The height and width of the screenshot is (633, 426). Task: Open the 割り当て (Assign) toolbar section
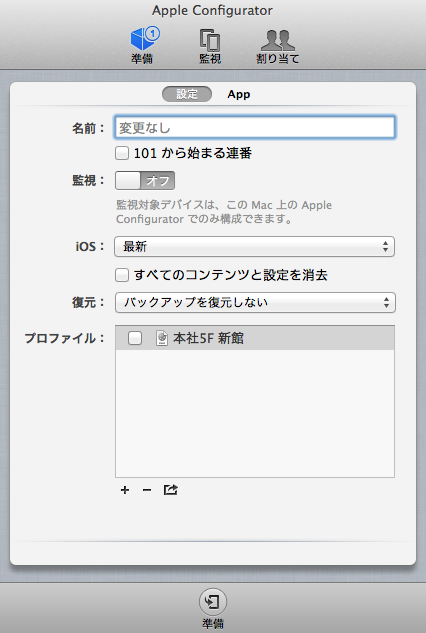pos(277,46)
